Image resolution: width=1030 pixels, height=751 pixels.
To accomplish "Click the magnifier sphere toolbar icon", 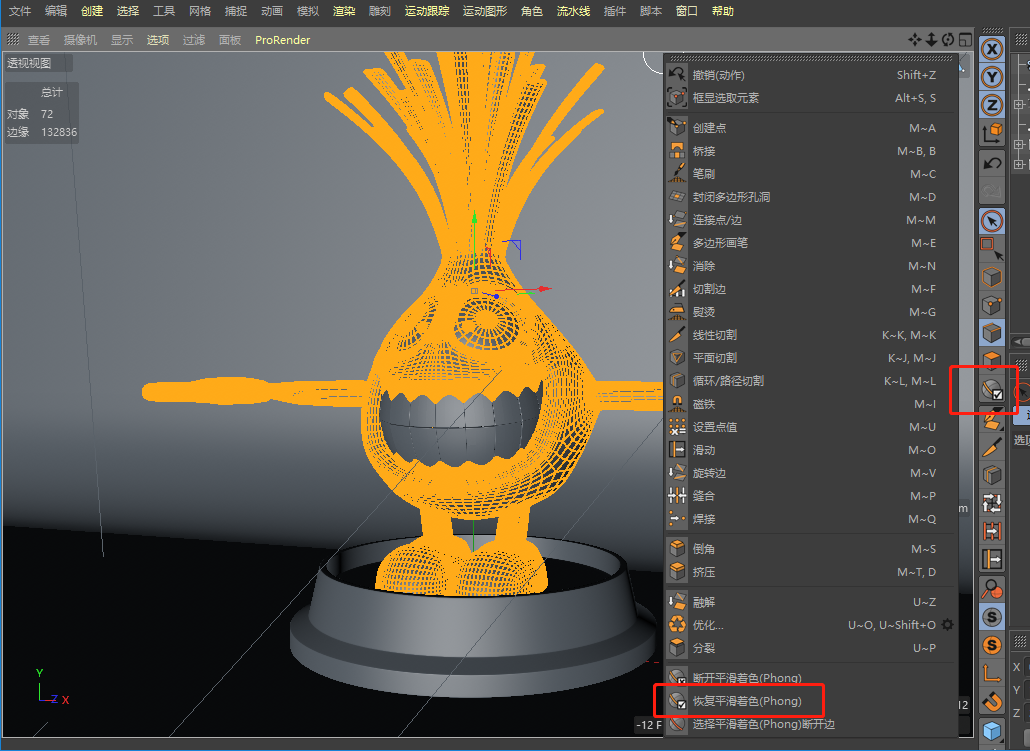I will (992, 589).
